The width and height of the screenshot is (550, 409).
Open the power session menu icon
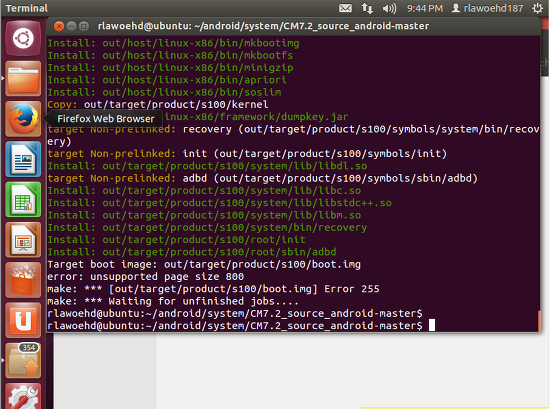click(537, 8)
